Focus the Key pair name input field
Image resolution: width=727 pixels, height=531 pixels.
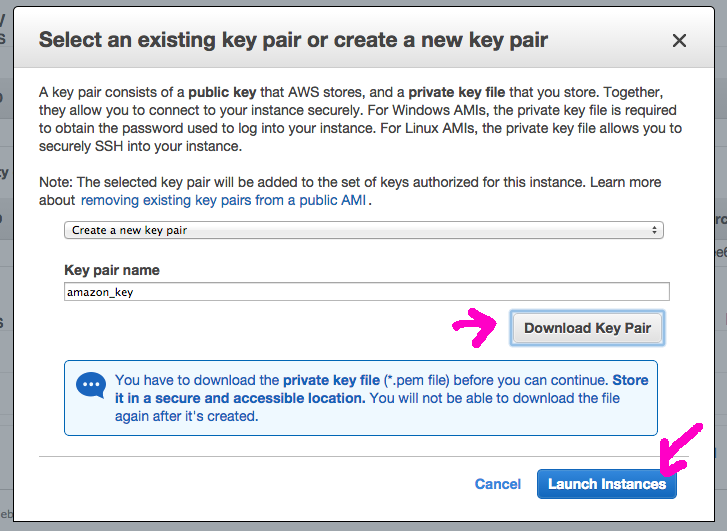[367, 292]
